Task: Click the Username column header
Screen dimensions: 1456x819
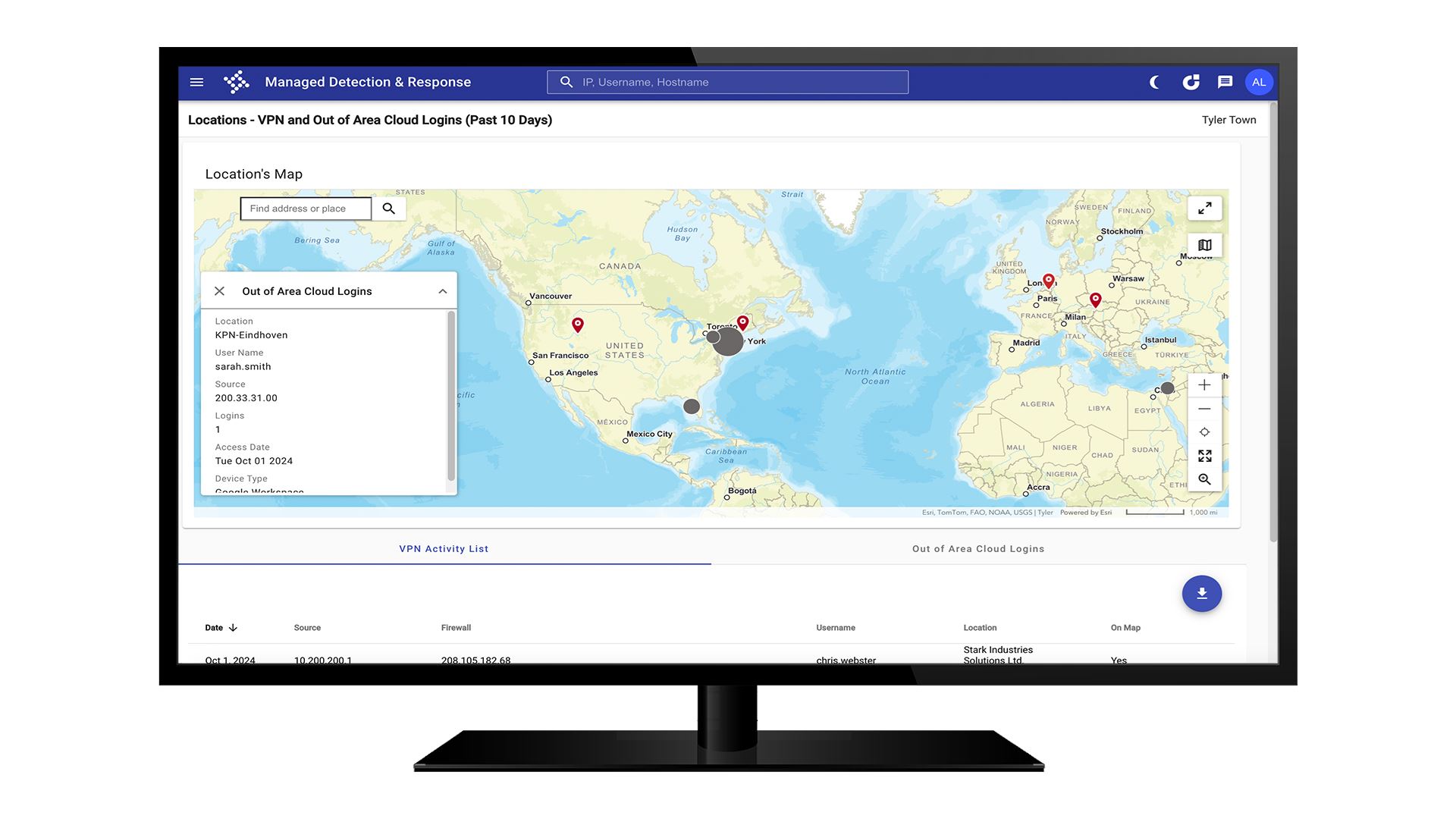Action: 836,628
